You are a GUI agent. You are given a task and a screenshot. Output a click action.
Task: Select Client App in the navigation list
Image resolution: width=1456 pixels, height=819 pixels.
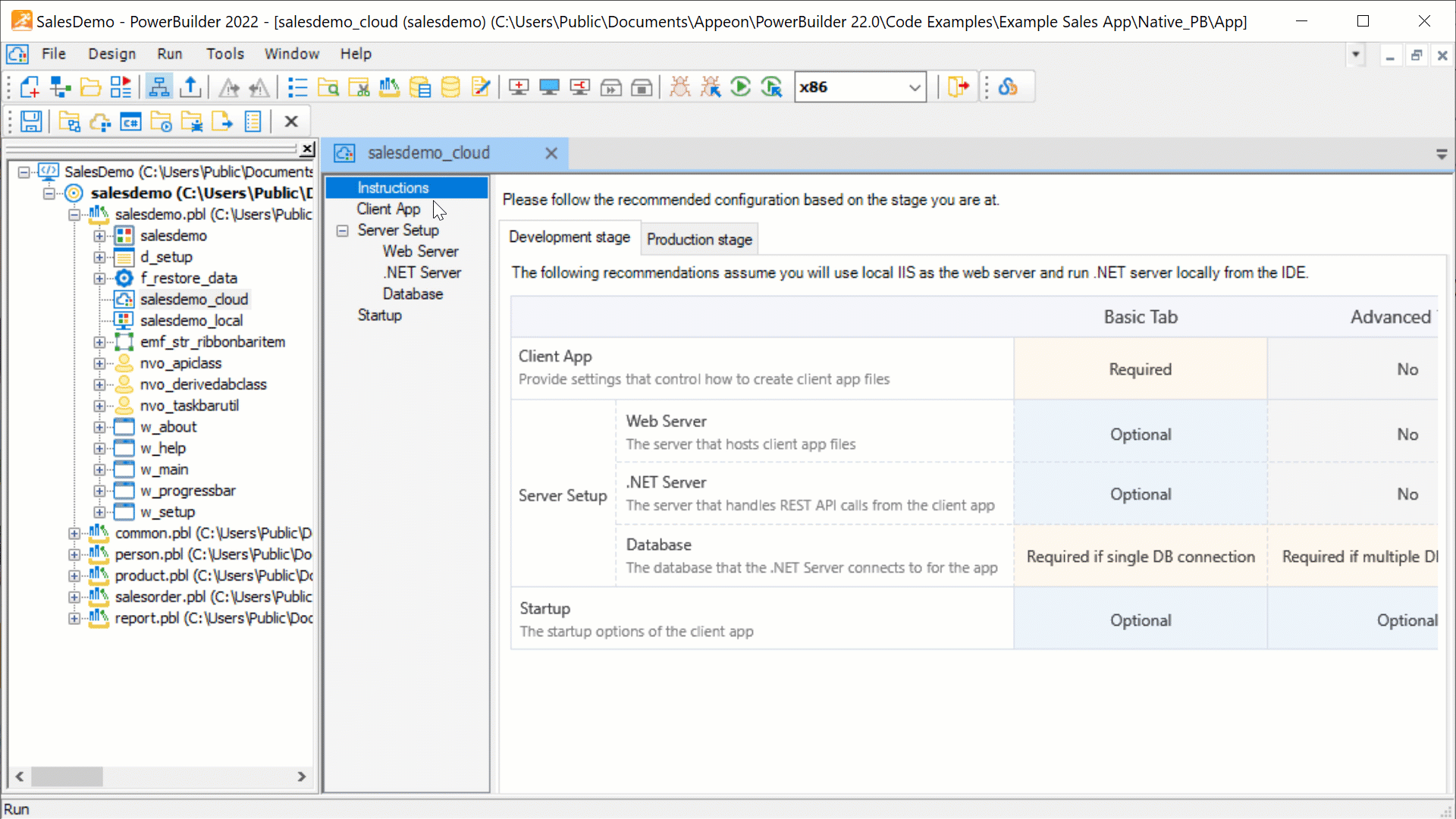click(x=388, y=209)
